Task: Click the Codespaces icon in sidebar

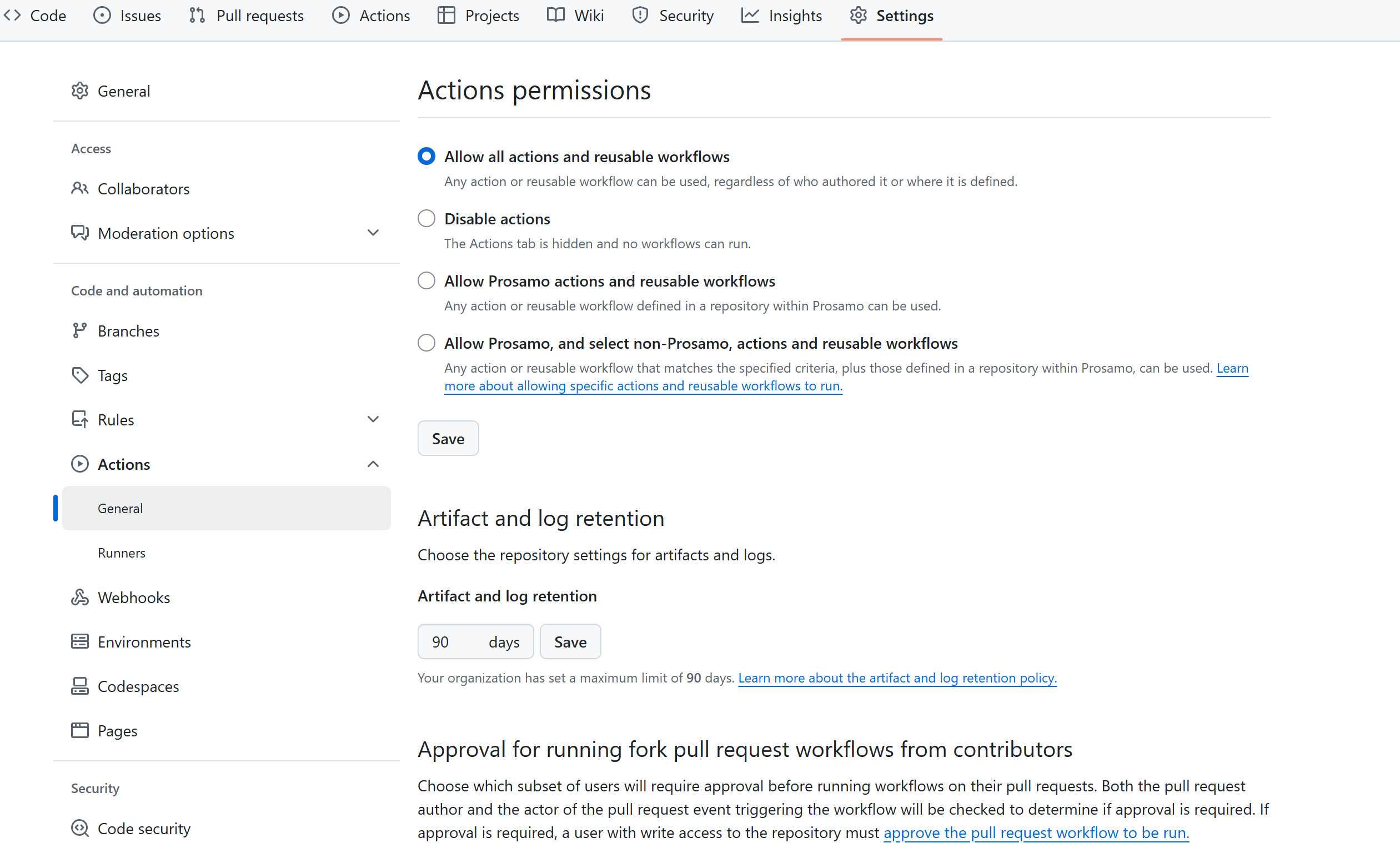Action: click(79, 686)
